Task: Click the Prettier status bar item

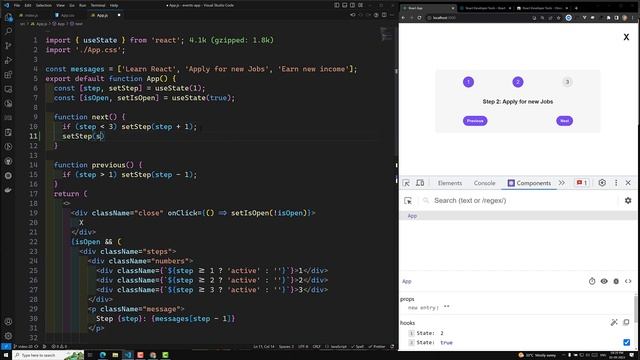Action: tap(377, 347)
